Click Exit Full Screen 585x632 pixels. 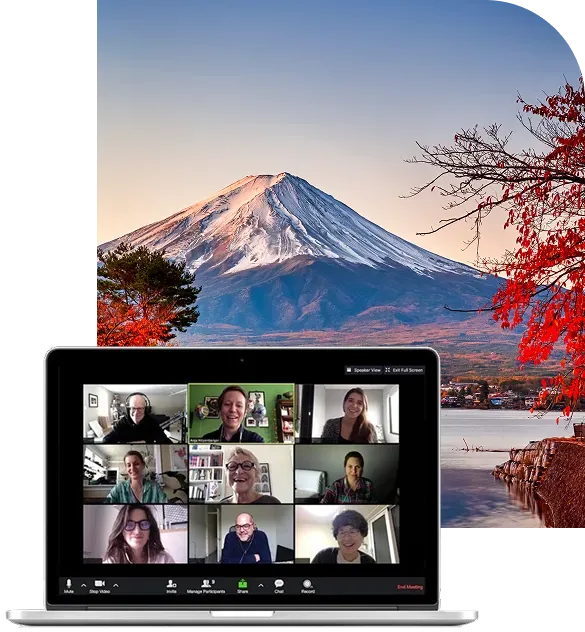[x=404, y=370]
